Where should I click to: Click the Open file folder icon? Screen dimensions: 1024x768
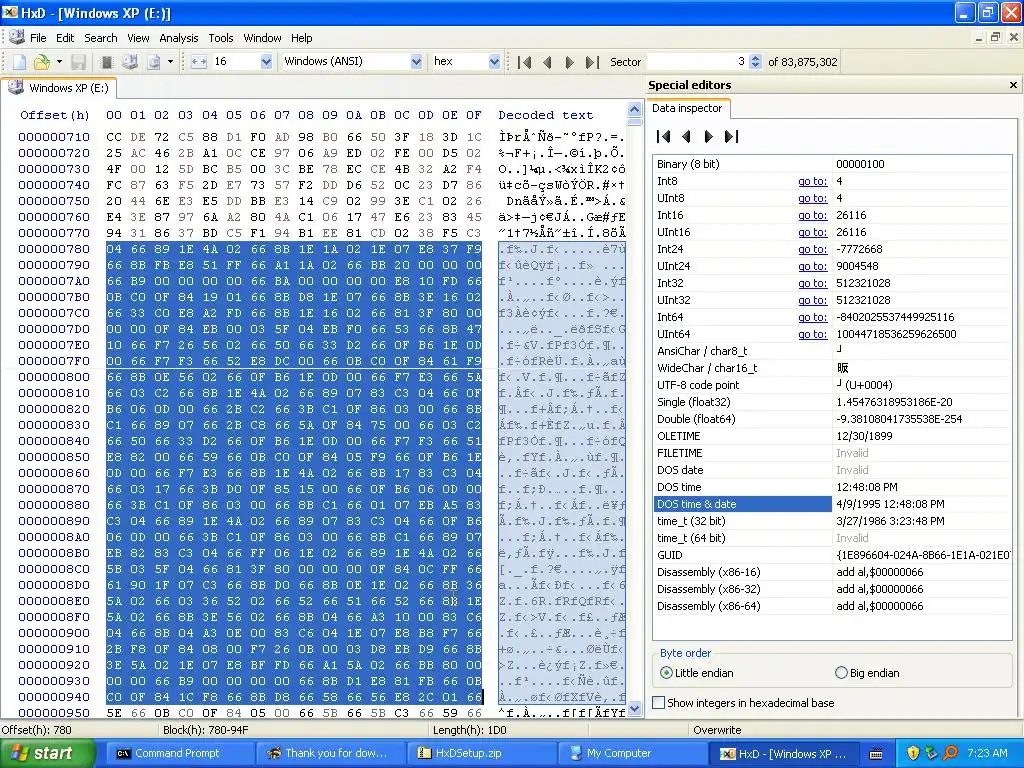[42, 62]
